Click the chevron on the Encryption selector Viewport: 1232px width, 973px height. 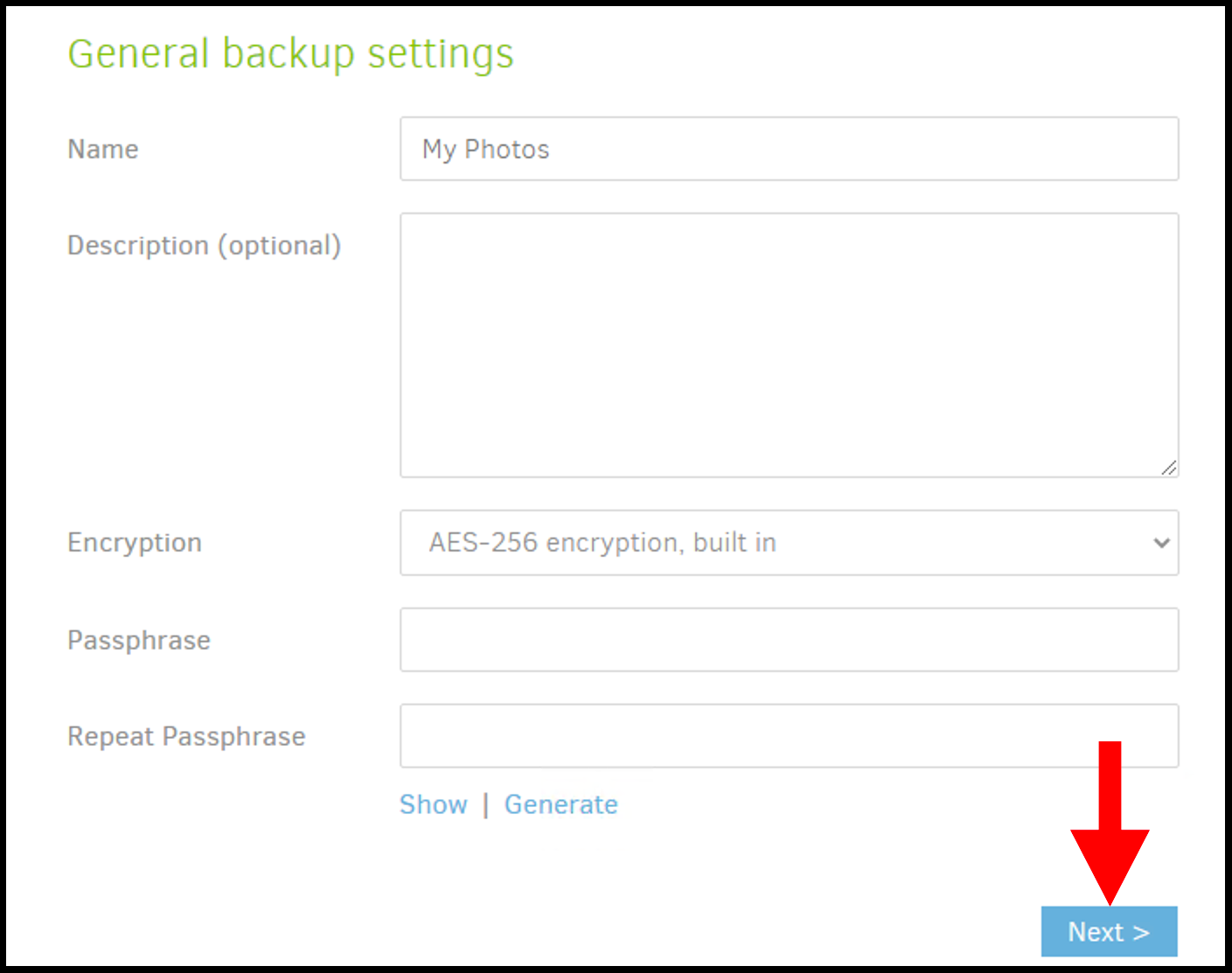(x=1160, y=542)
